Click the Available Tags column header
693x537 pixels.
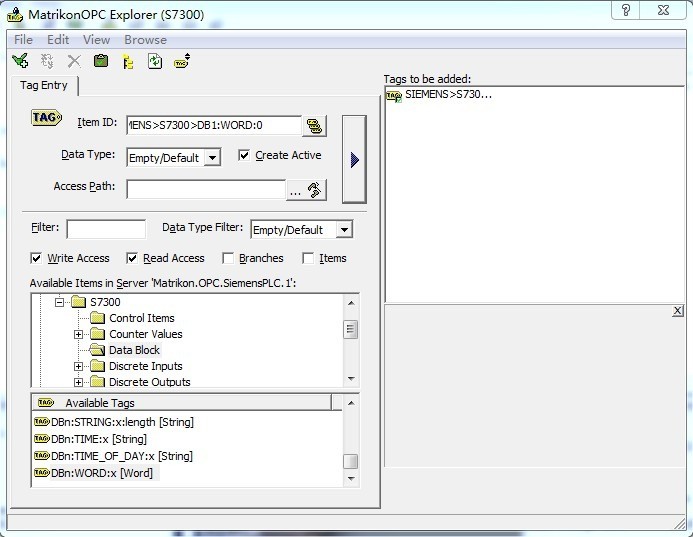click(x=182, y=403)
